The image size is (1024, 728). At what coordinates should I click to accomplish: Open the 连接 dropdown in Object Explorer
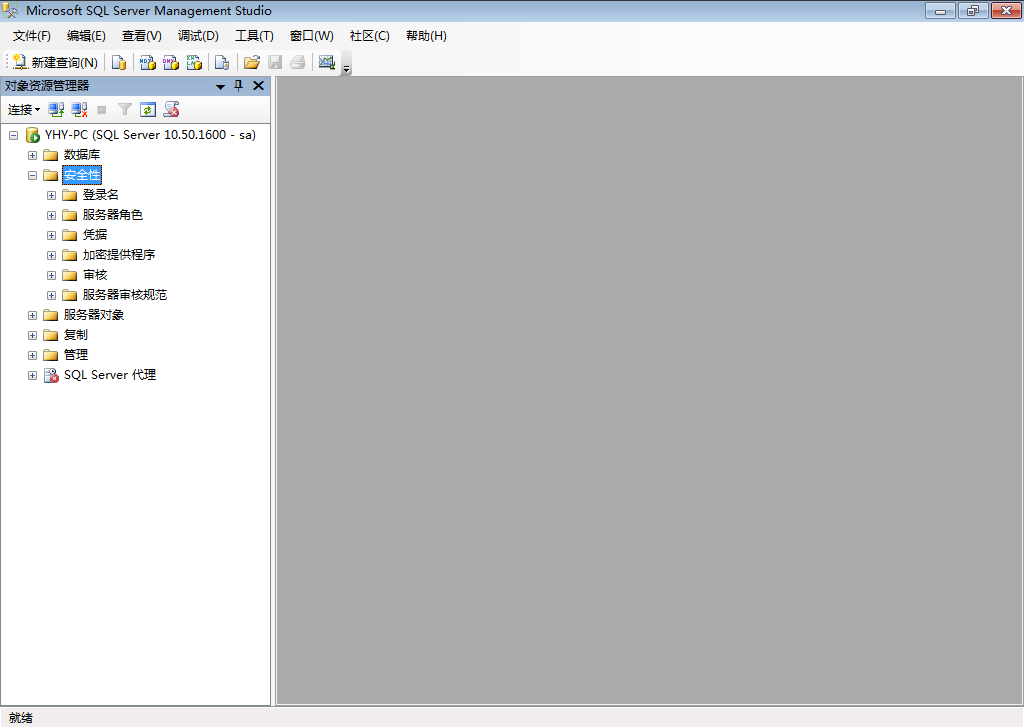click(24, 110)
